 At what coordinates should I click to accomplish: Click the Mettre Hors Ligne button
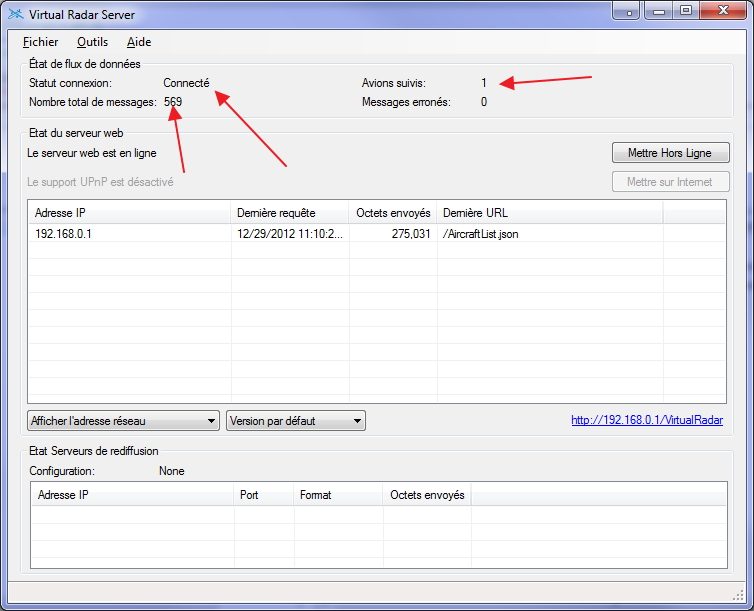pyautogui.click(x=670, y=153)
